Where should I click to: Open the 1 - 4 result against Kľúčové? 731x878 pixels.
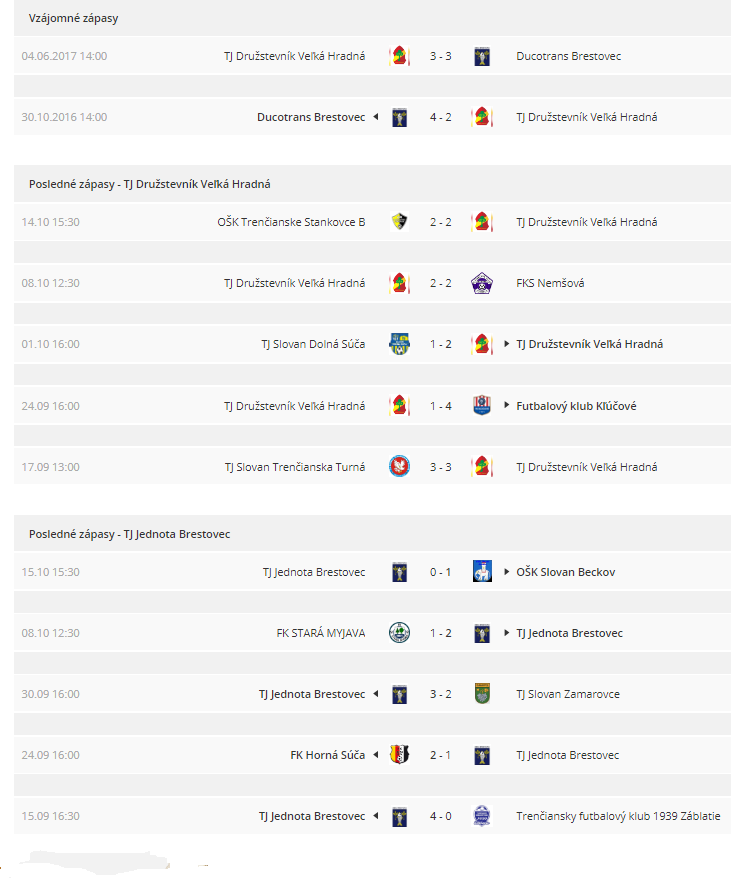point(441,406)
